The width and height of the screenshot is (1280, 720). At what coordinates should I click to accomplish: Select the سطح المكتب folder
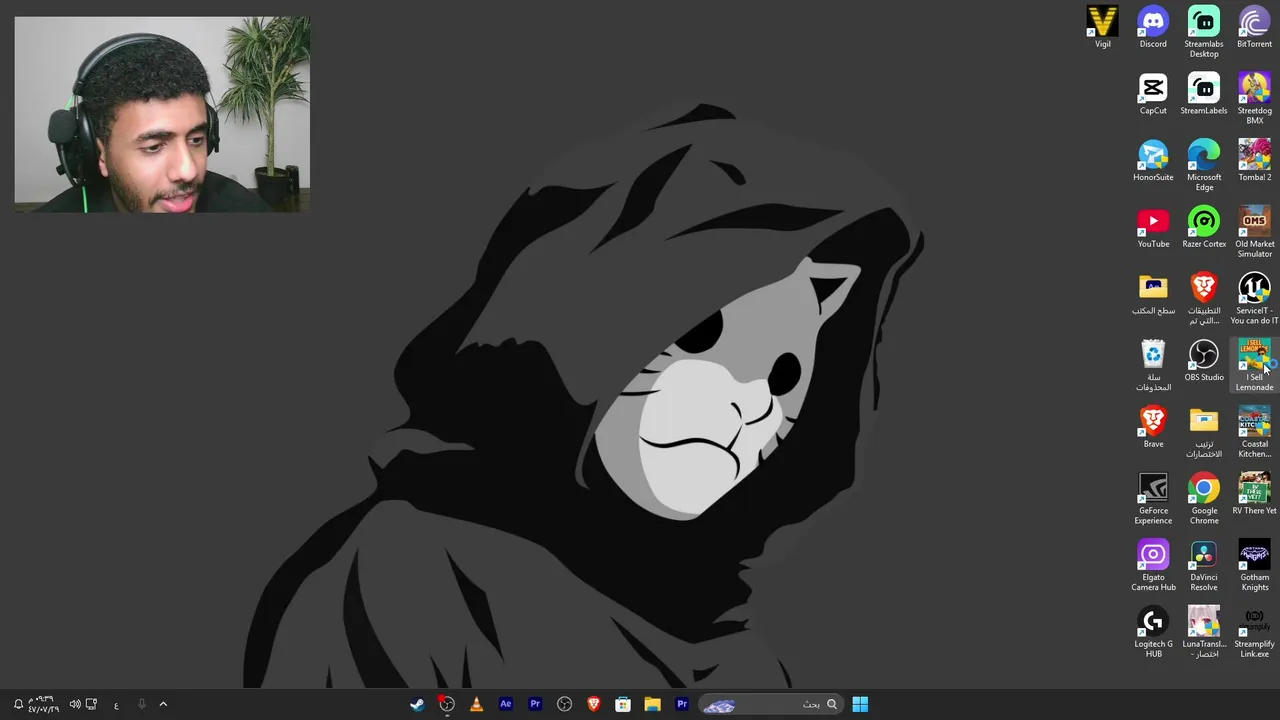click(1153, 295)
